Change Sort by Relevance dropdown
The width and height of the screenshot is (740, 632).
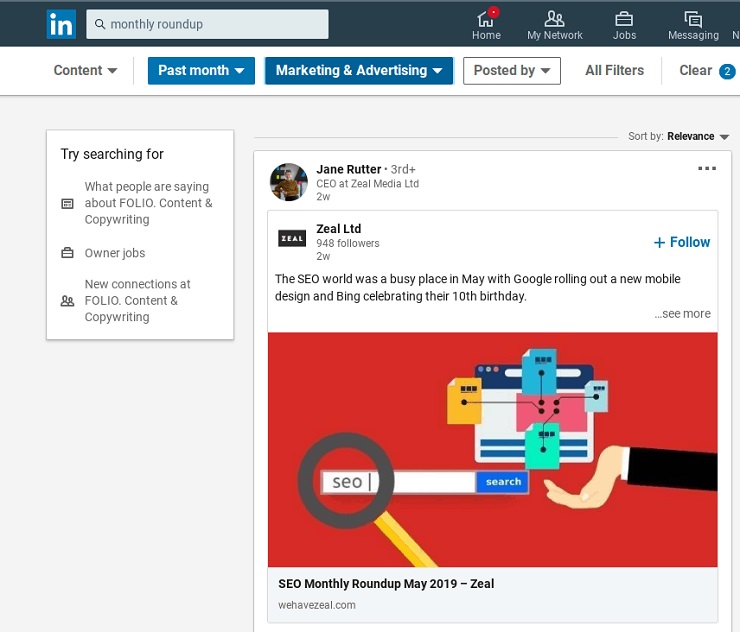point(698,136)
